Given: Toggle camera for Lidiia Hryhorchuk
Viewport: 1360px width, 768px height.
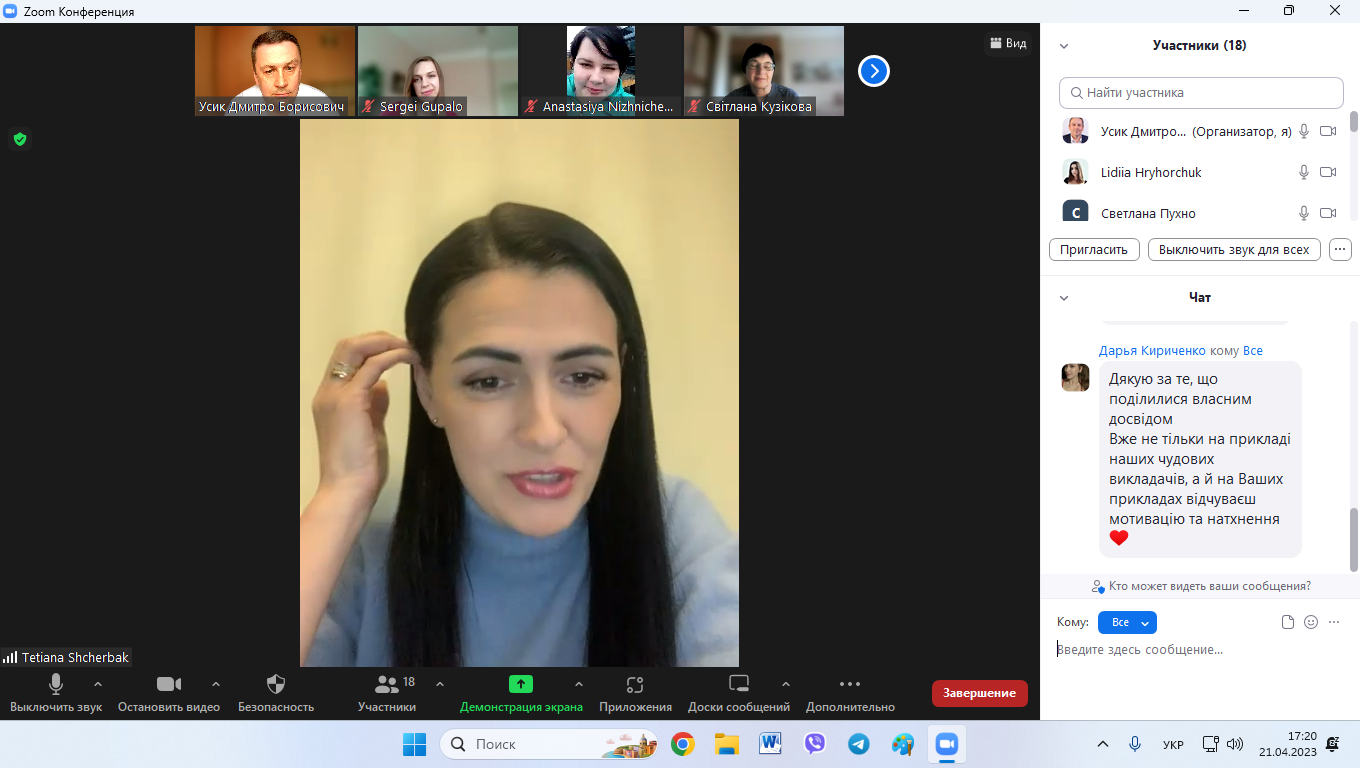Looking at the screenshot, I should click(1328, 172).
